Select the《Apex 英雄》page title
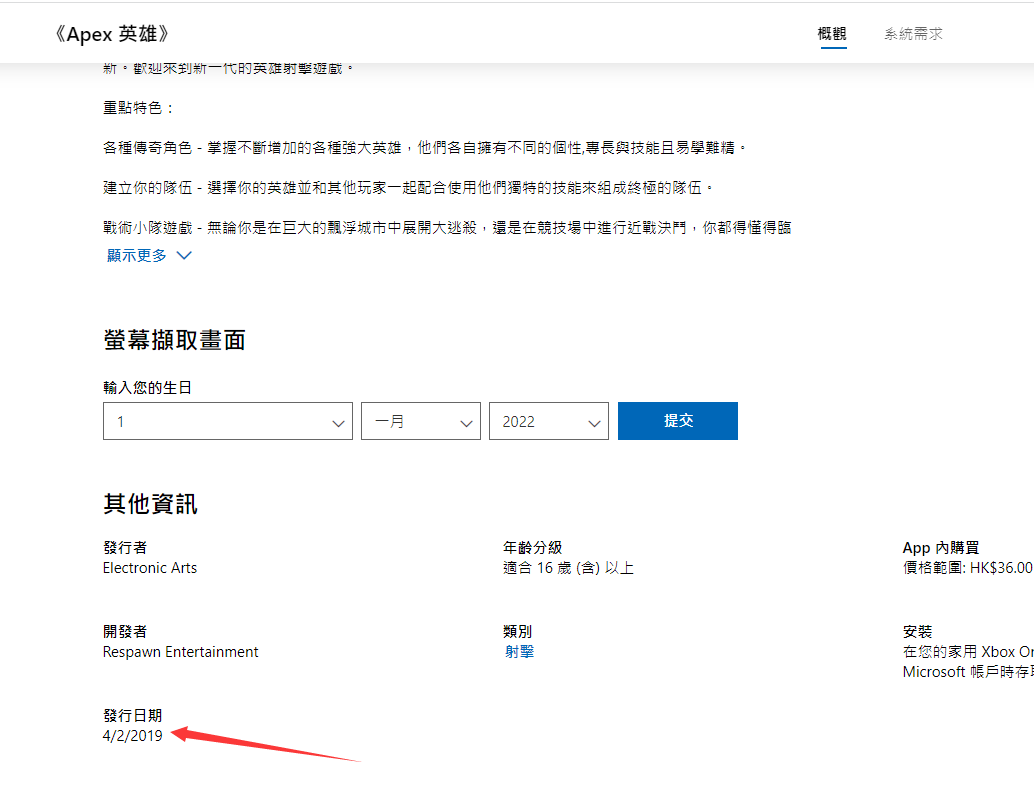 [x=112, y=34]
